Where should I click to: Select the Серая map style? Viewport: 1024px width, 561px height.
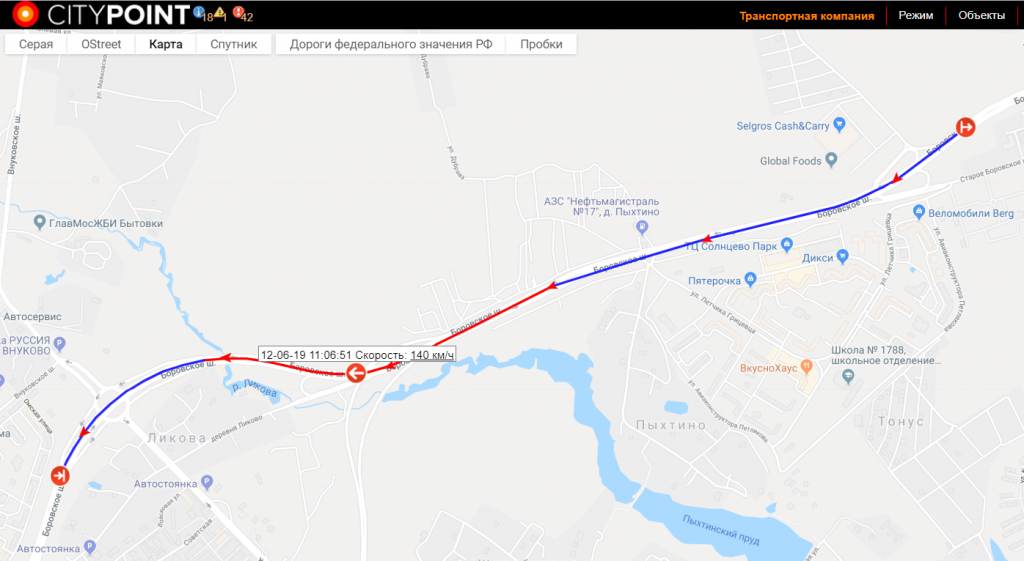(x=36, y=44)
